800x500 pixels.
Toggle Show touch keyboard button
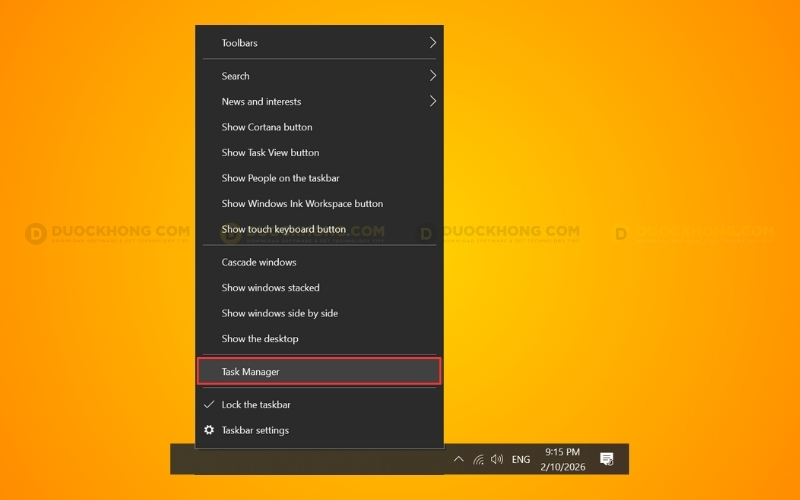point(284,229)
